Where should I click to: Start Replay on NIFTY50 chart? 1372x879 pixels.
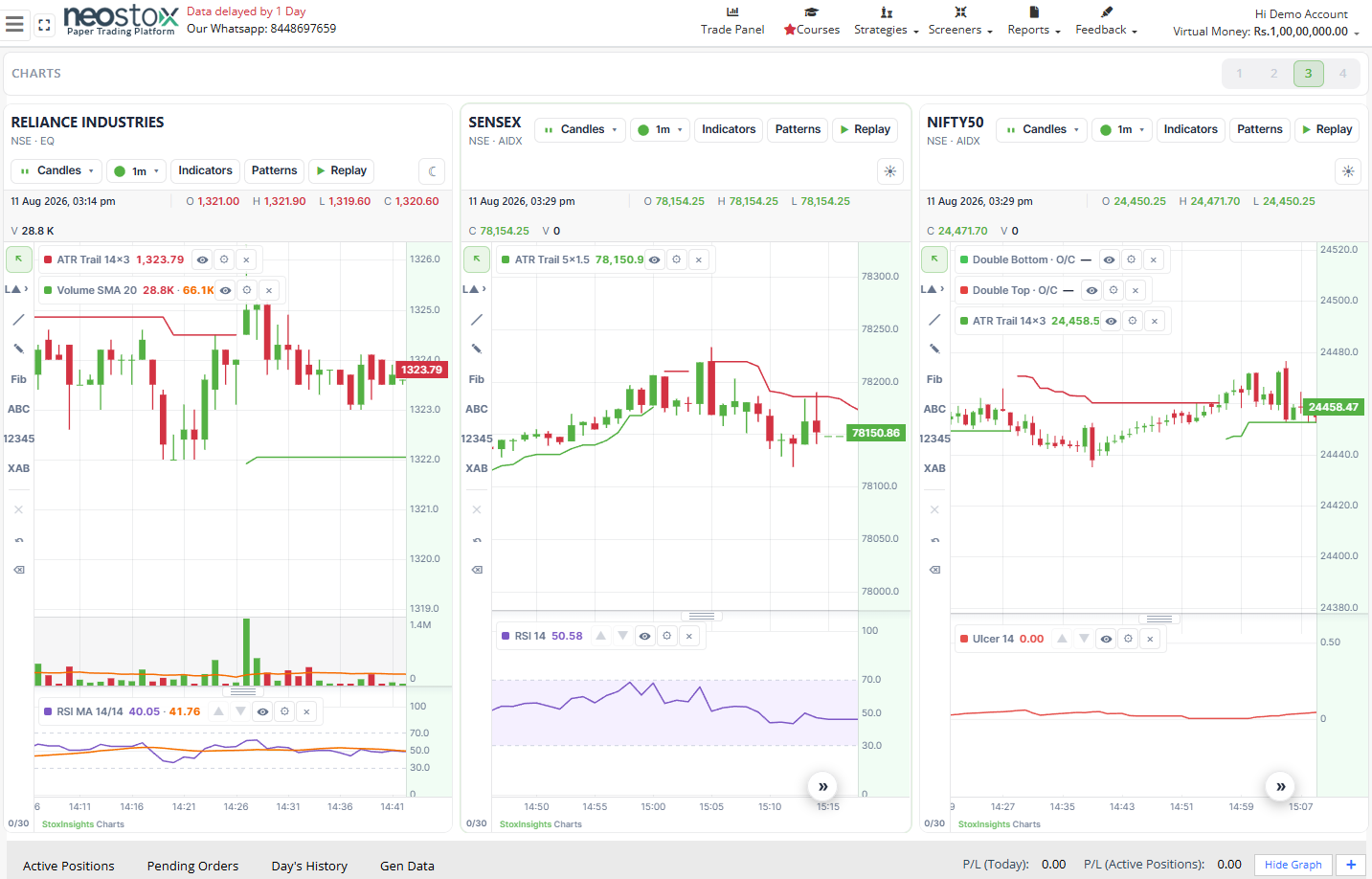click(x=1327, y=129)
